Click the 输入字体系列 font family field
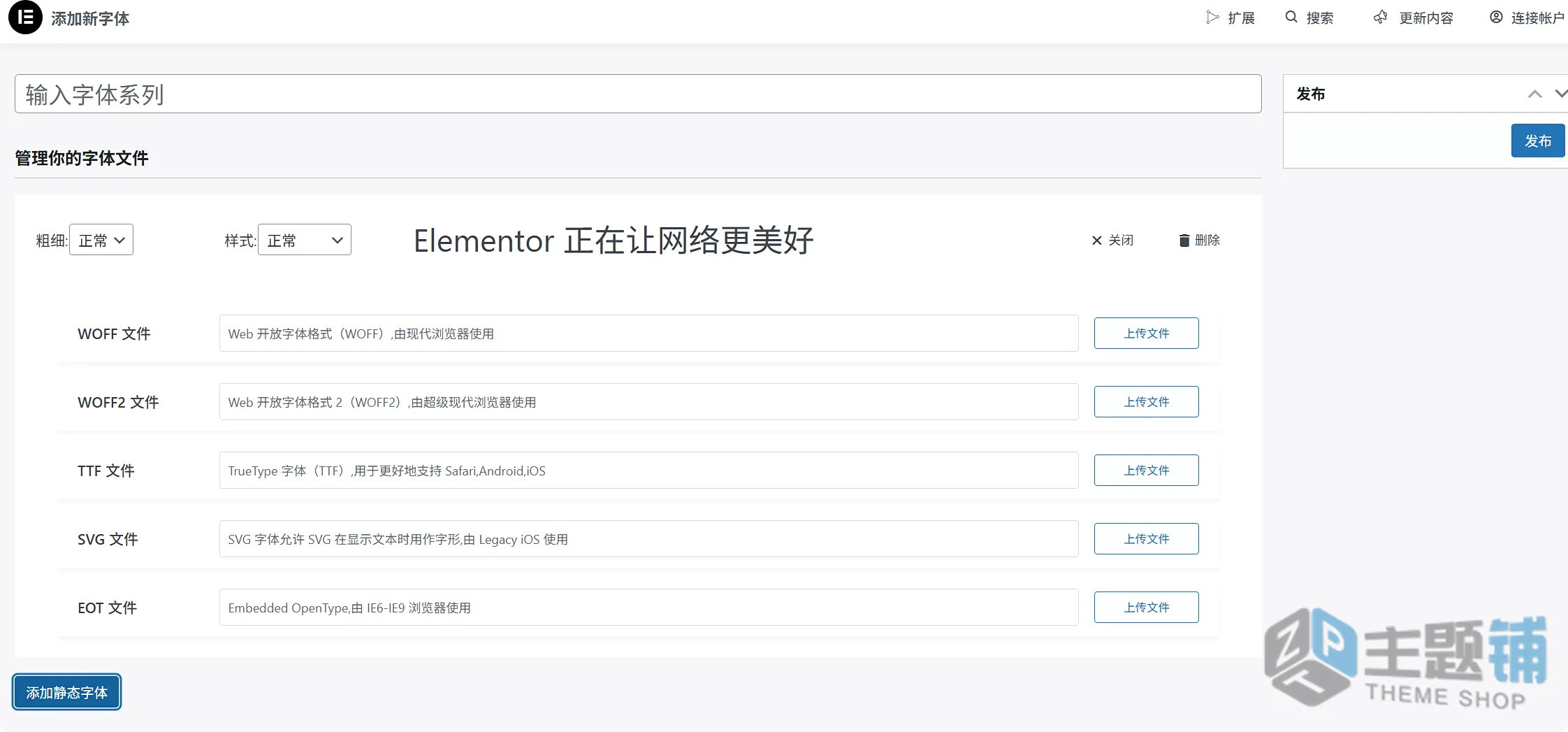The height and width of the screenshot is (732, 1568). click(x=638, y=94)
